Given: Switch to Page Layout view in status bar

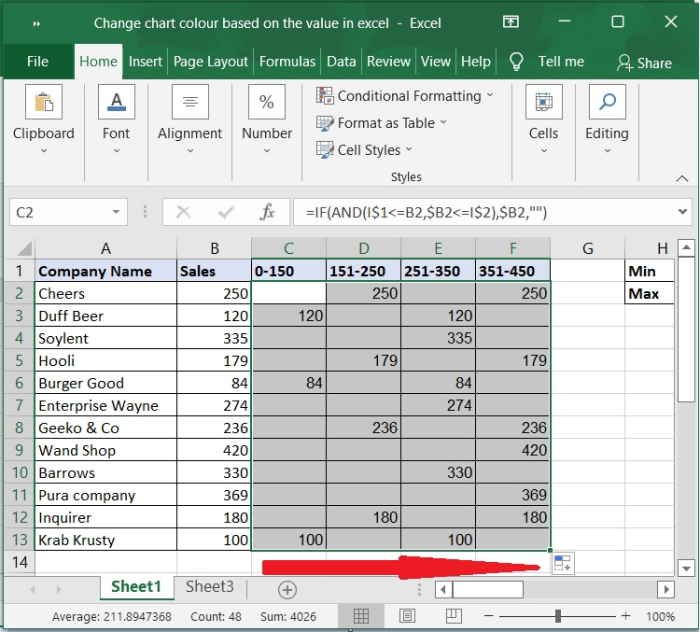Looking at the screenshot, I should click(x=408, y=616).
